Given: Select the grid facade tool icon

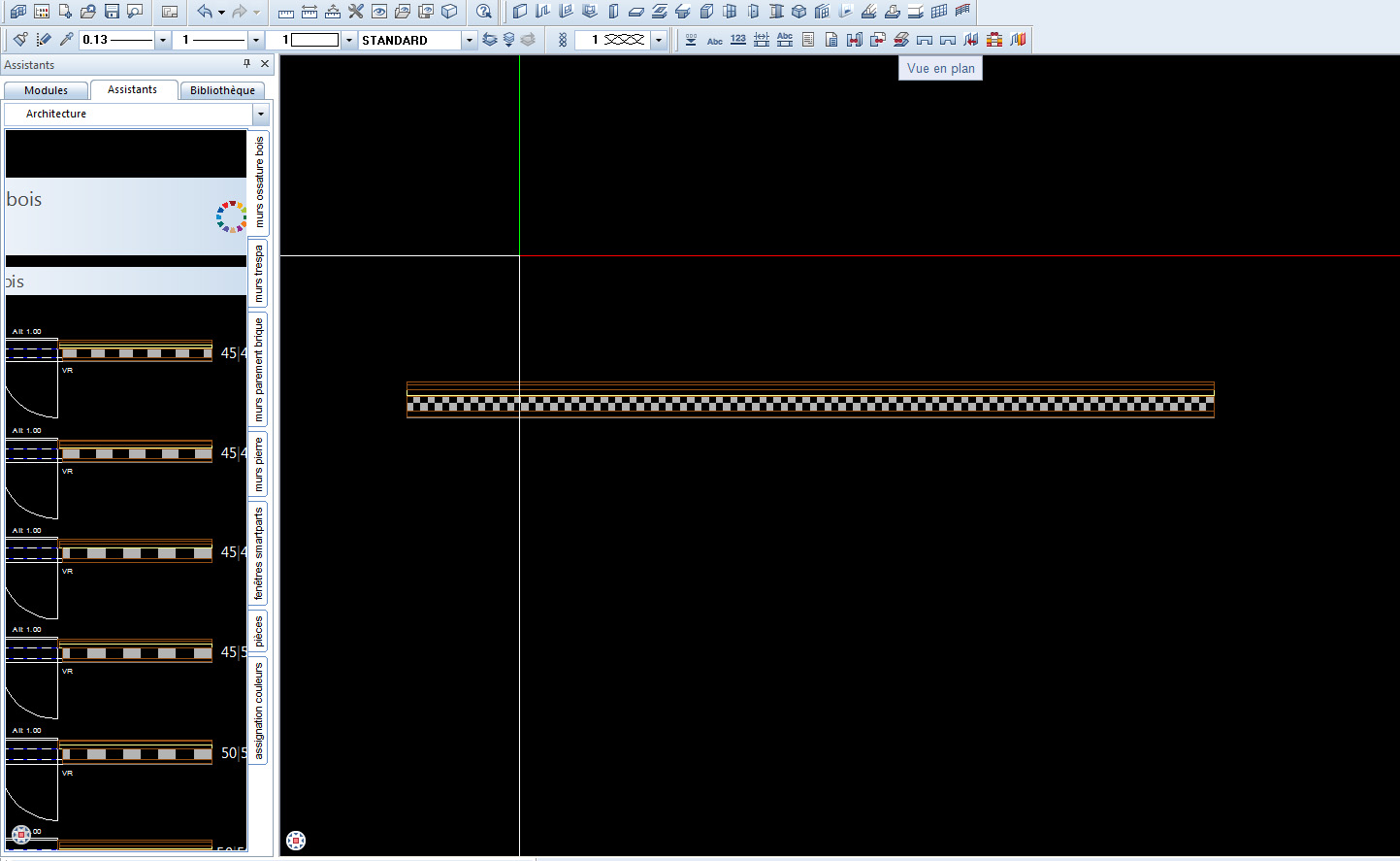Looking at the screenshot, I should click(939, 12).
